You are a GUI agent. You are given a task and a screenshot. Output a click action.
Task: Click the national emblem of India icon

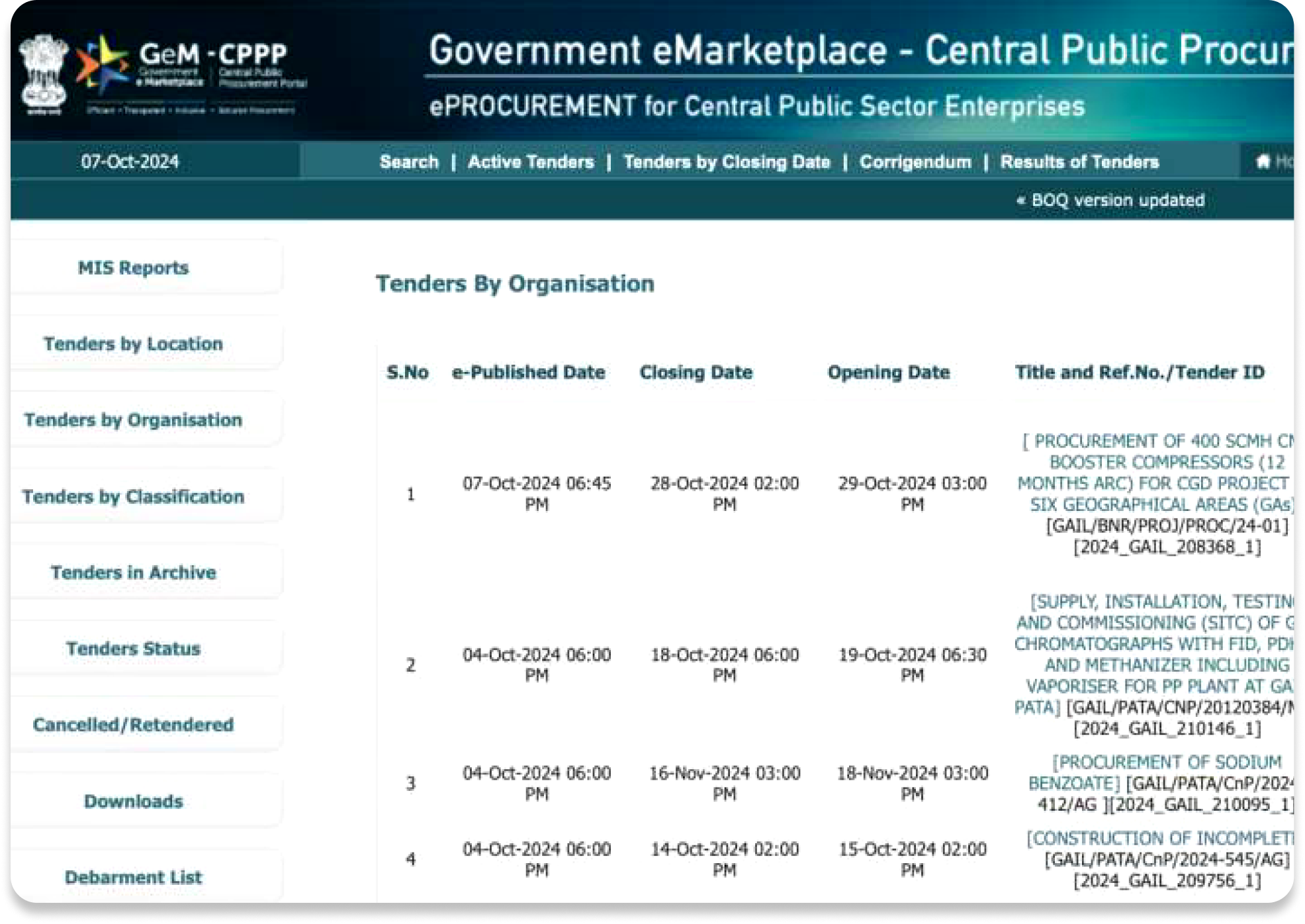tap(44, 73)
